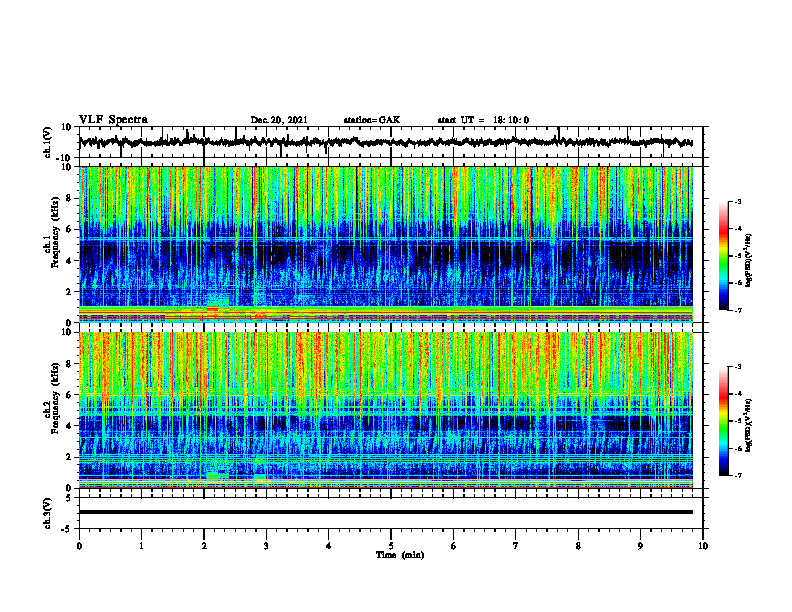This screenshot has width=792, height=612.
Task: Click the time axis tick labeled 2
Action: tap(204, 546)
